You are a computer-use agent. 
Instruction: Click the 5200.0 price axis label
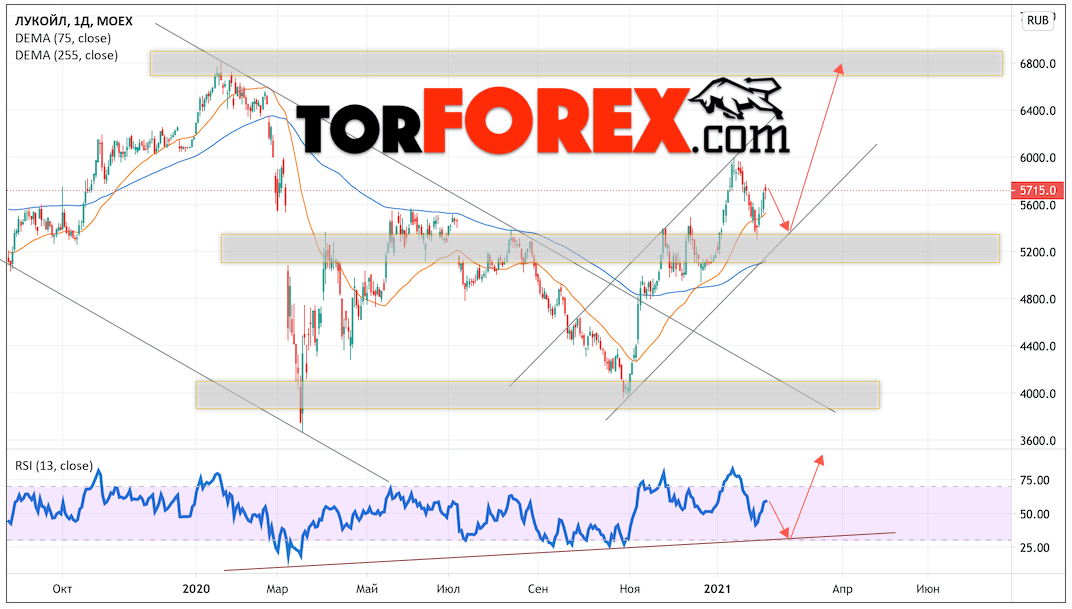(x=1037, y=252)
